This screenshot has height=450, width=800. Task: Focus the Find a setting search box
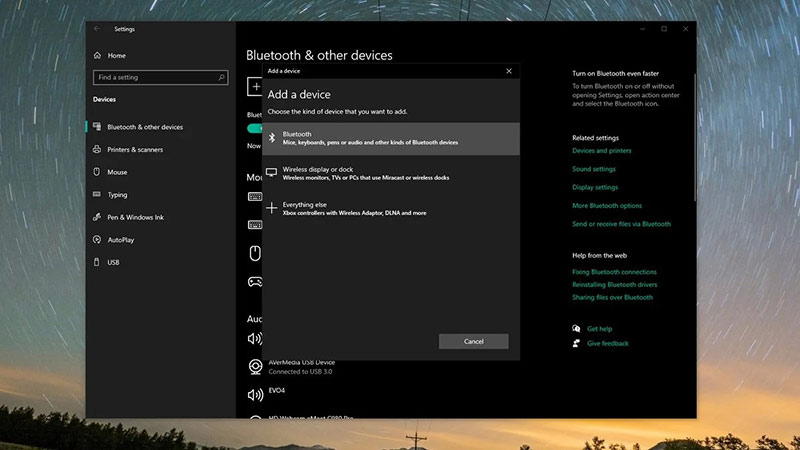pyautogui.click(x=160, y=78)
